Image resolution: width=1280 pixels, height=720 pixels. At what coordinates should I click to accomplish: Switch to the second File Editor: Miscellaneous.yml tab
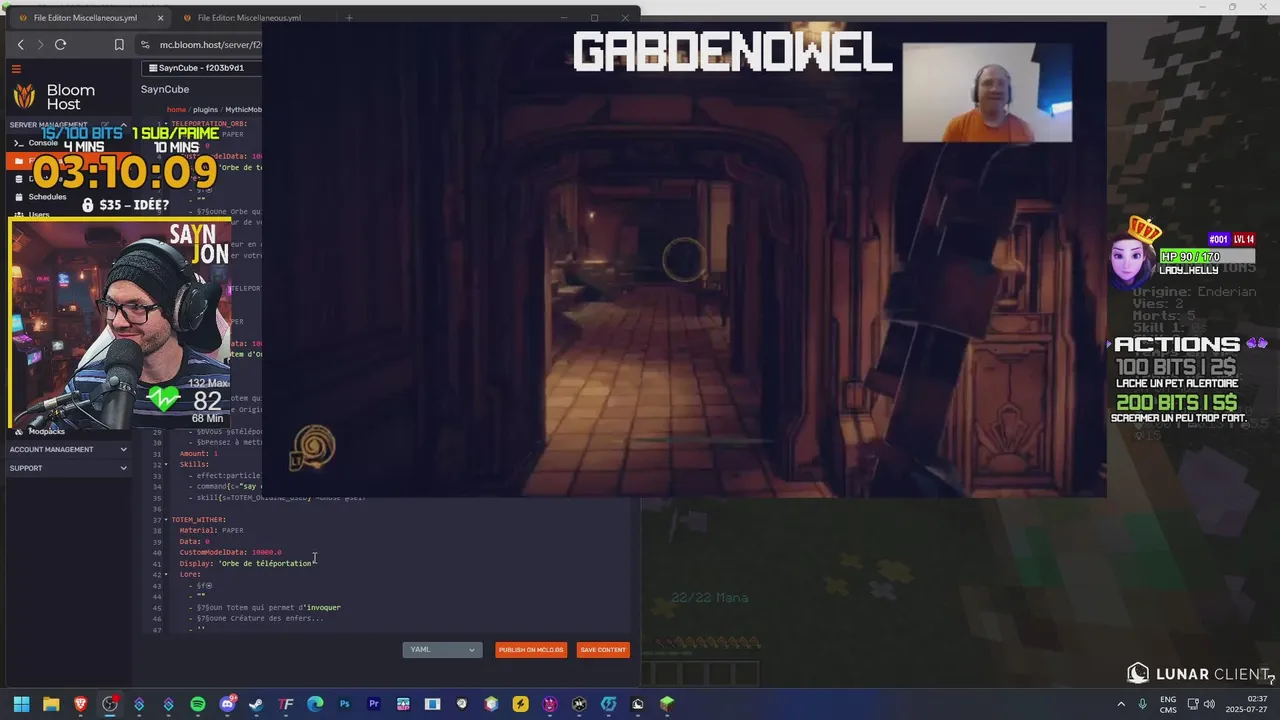click(x=249, y=18)
